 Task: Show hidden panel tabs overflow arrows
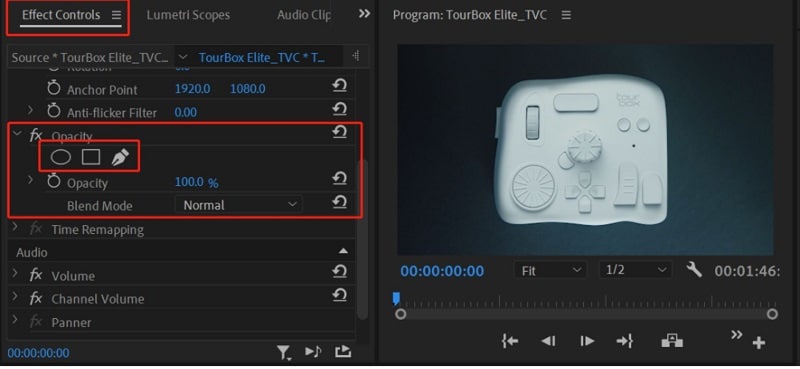pos(364,14)
